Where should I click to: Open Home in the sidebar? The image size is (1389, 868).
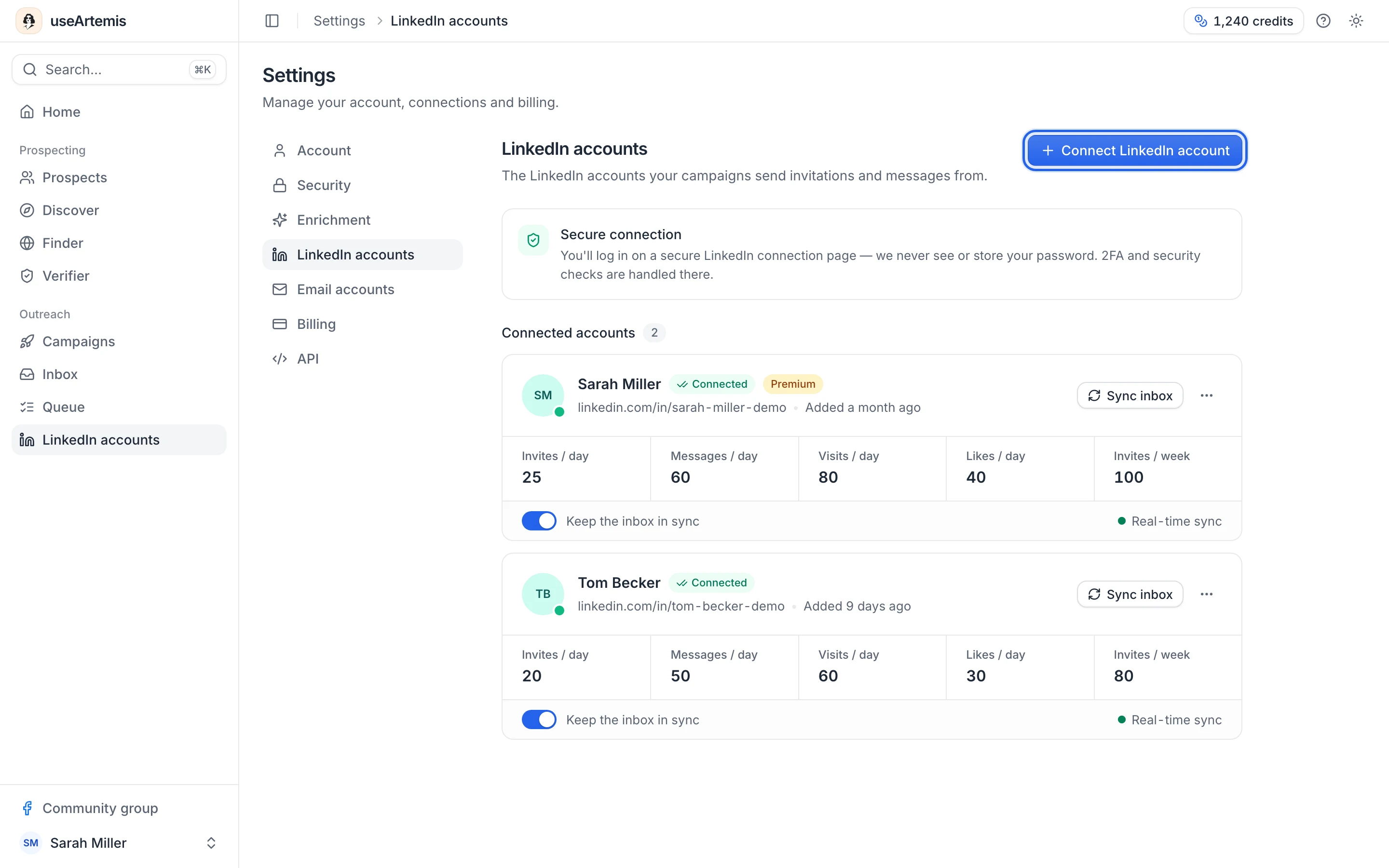click(x=119, y=112)
